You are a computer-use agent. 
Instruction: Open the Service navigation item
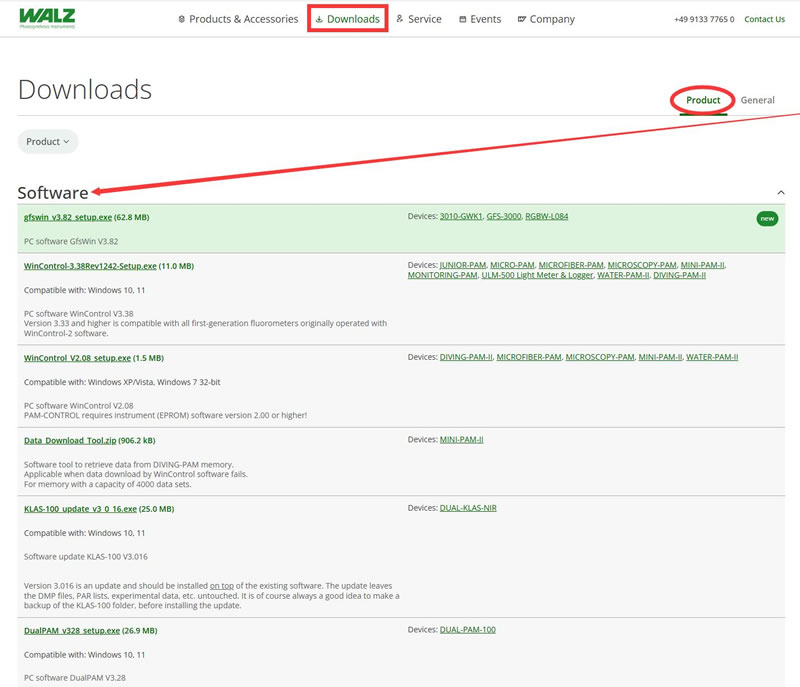pos(418,19)
